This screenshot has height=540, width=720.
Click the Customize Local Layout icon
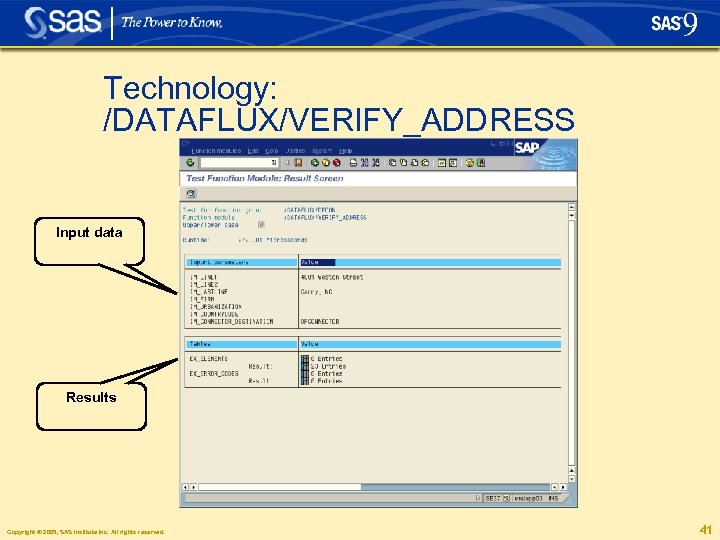[x=481, y=163]
